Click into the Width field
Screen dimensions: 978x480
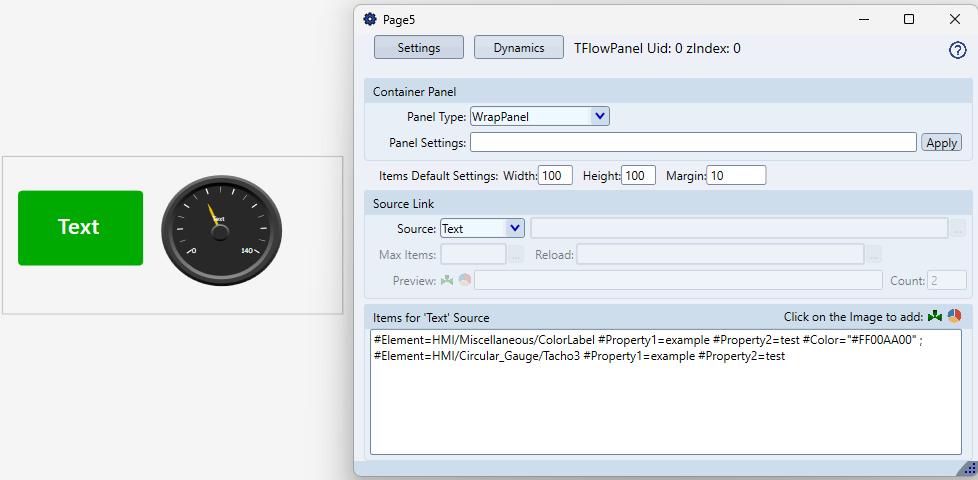pos(555,176)
